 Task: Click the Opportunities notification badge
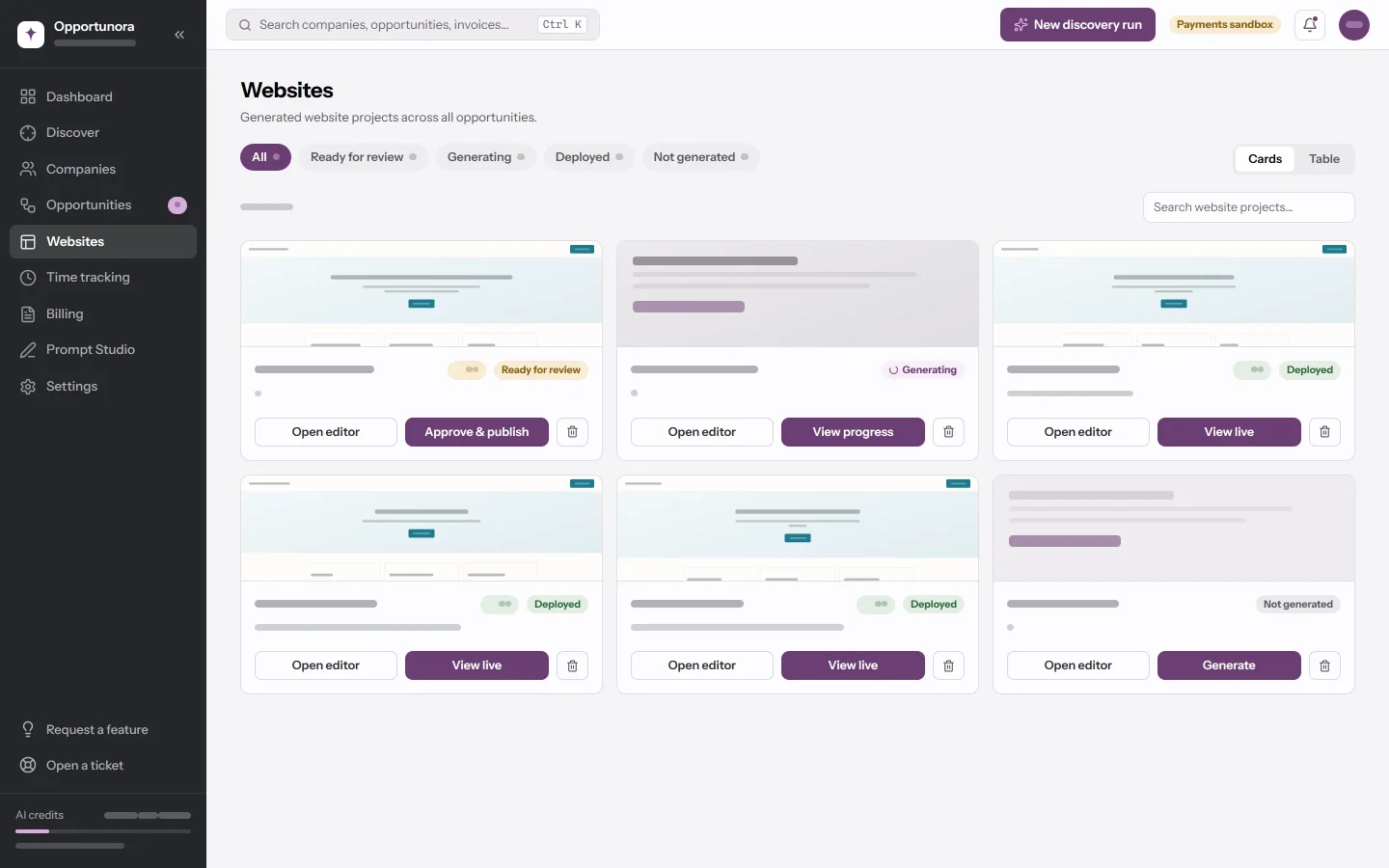pos(177,205)
